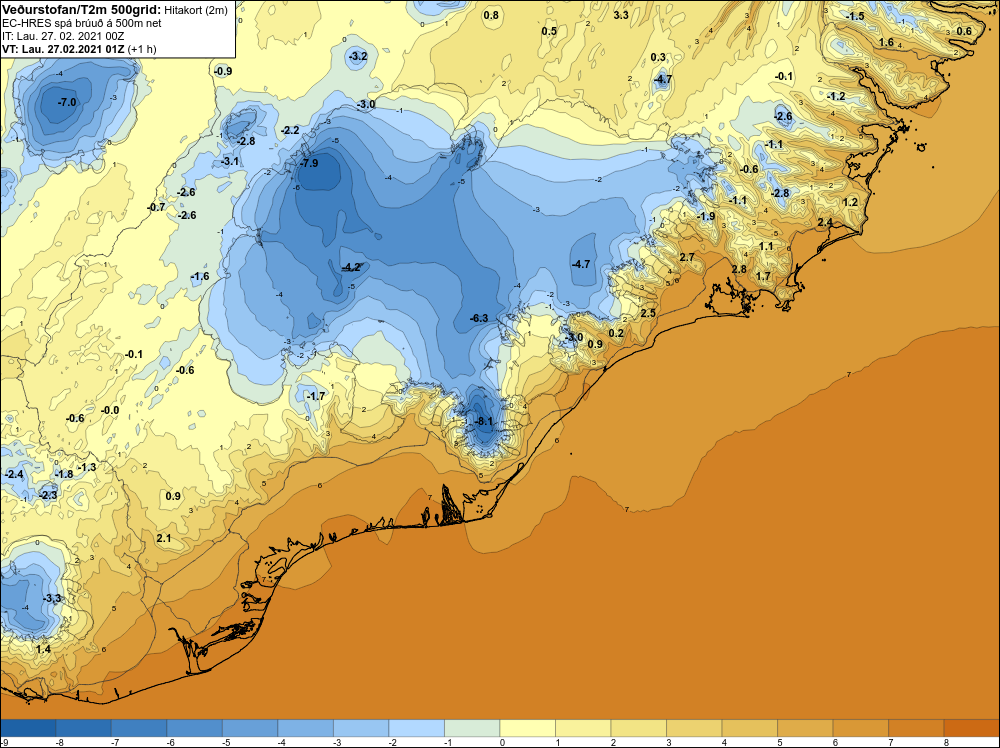
Task: Click the legend tick label '8'
Action: (946, 742)
